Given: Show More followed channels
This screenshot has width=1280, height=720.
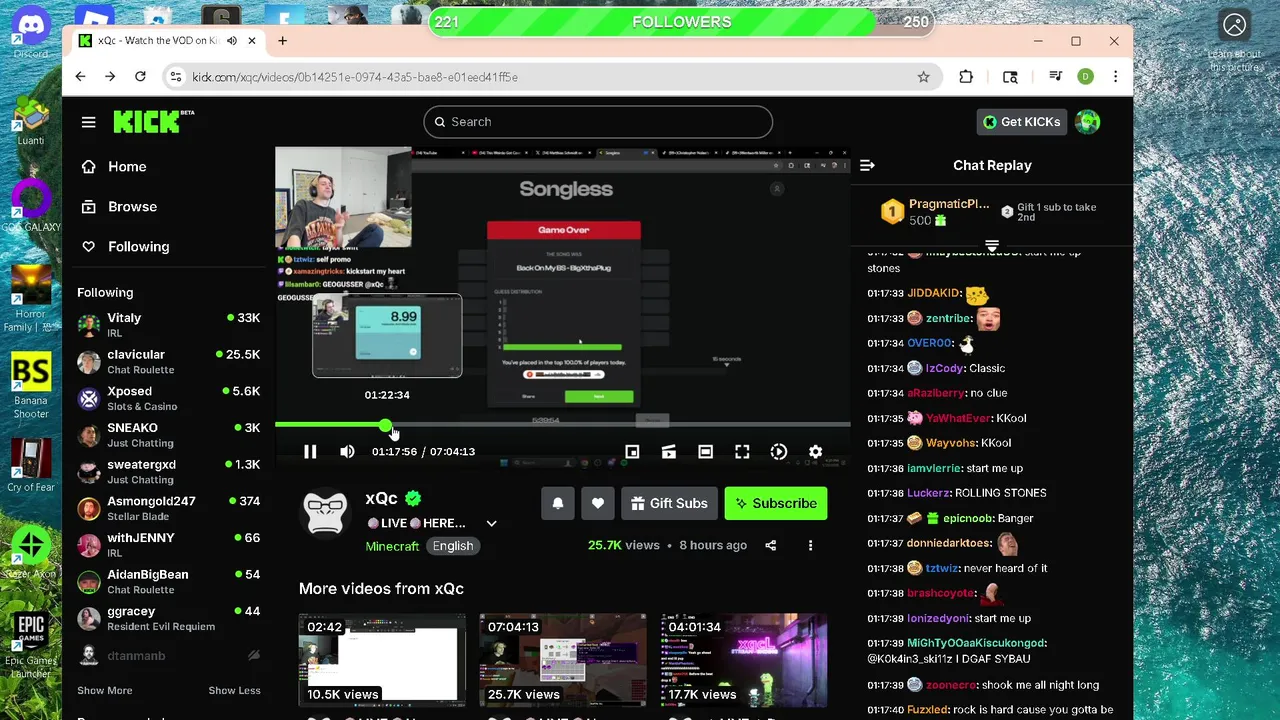Looking at the screenshot, I should [x=105, y=690].
